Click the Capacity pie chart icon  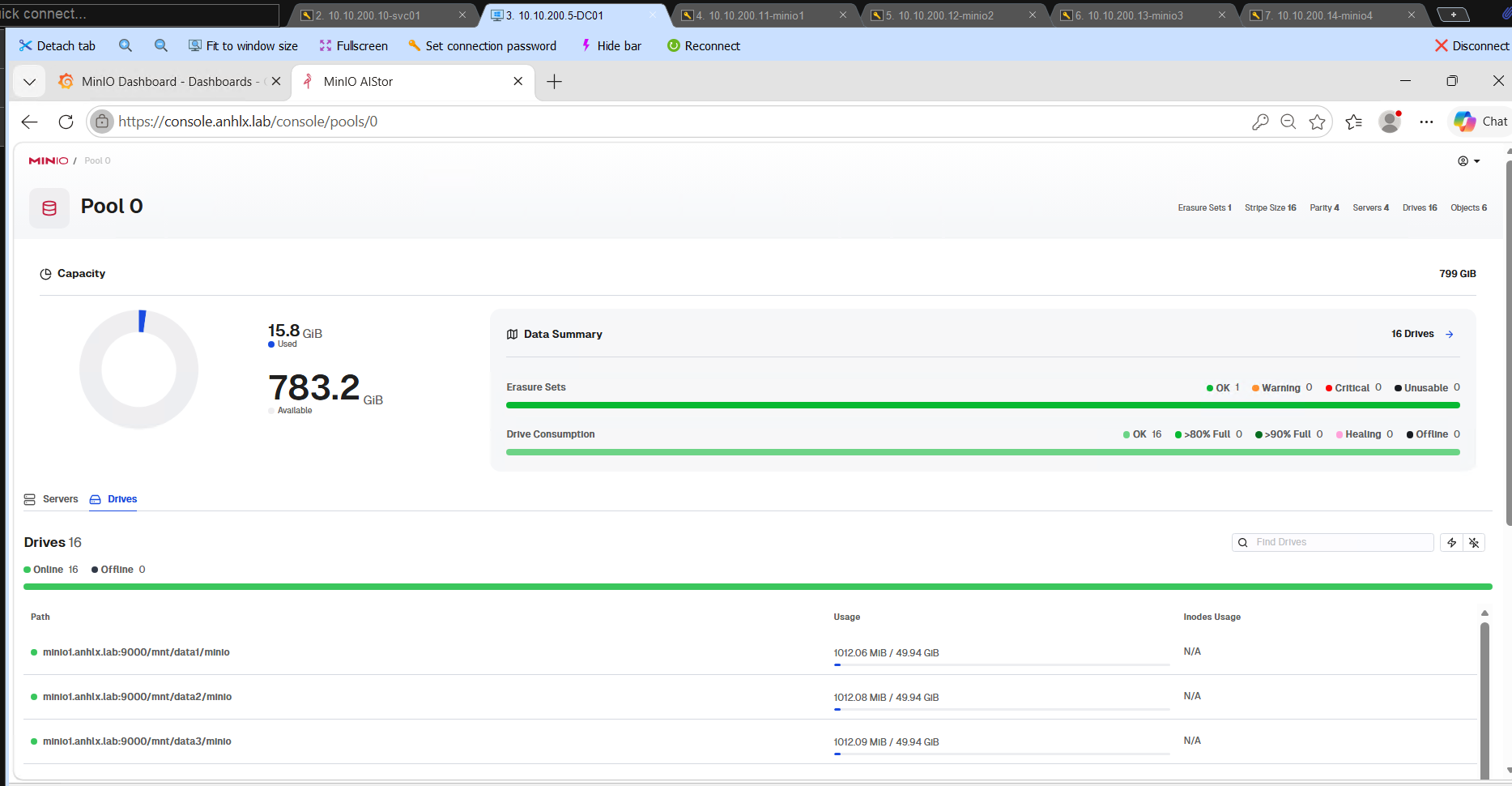[45, 274]
